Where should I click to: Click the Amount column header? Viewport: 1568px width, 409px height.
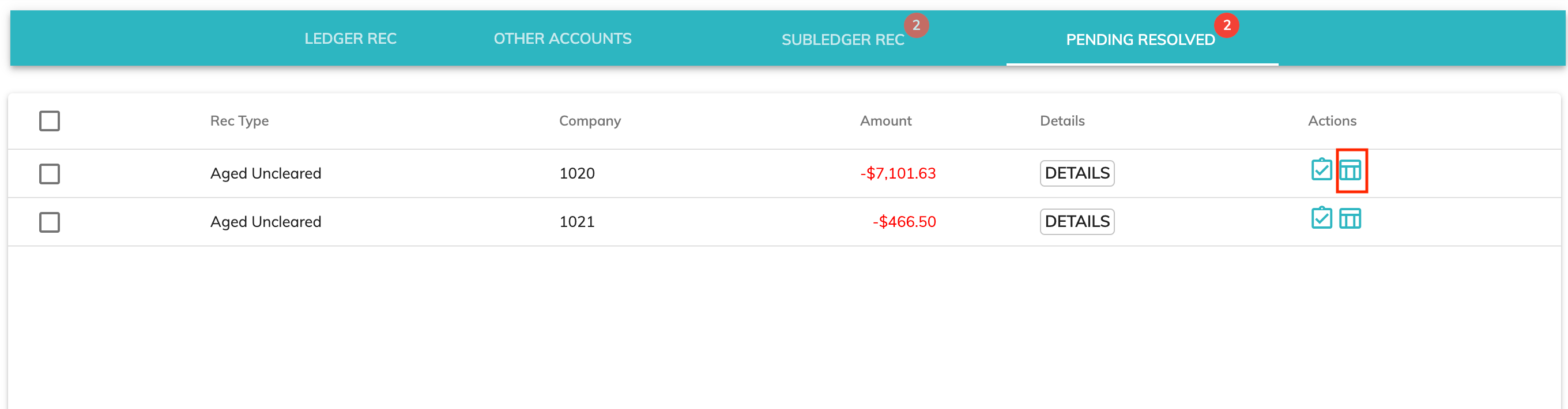885,121
